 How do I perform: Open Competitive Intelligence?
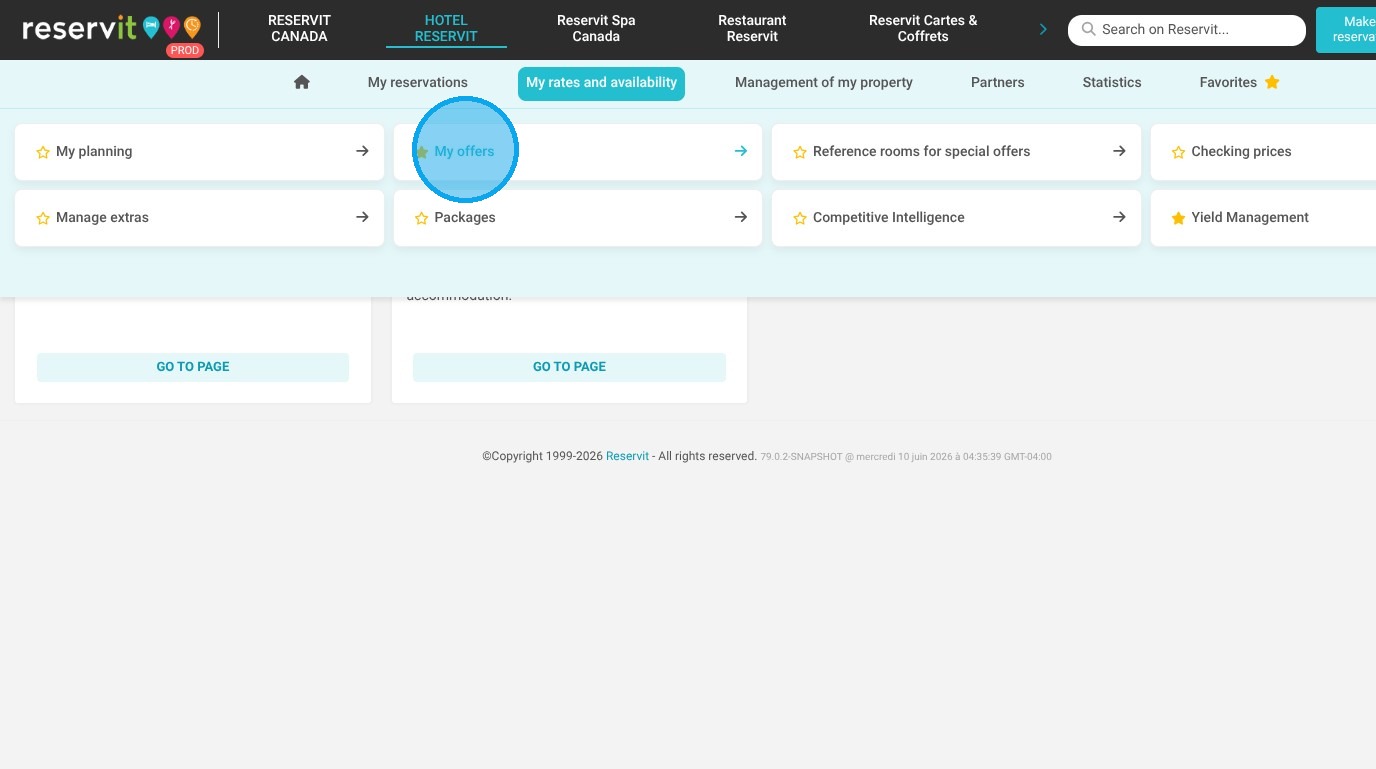[x=956, y=218]
